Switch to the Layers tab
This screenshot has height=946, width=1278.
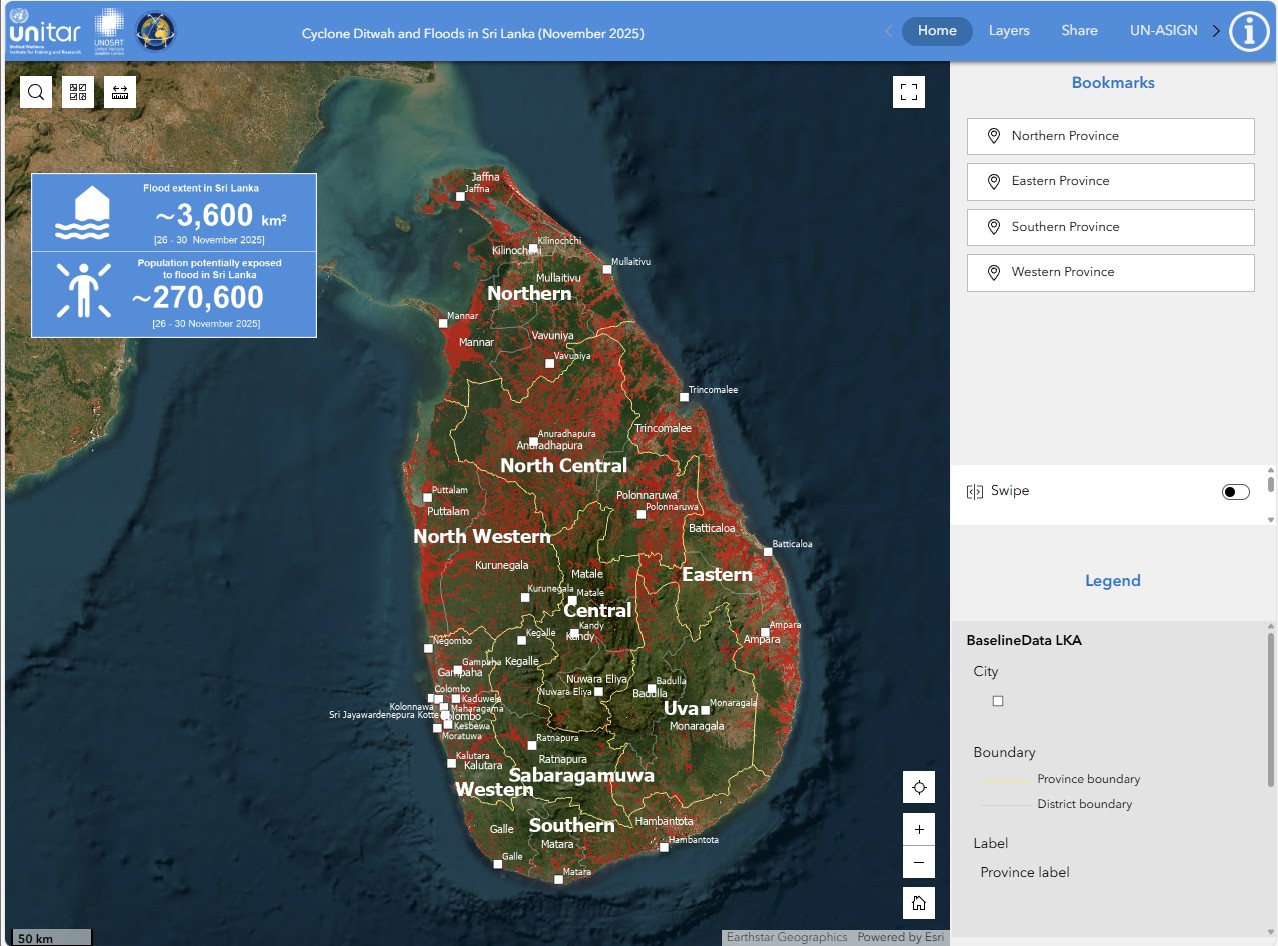coord(1009,31)
